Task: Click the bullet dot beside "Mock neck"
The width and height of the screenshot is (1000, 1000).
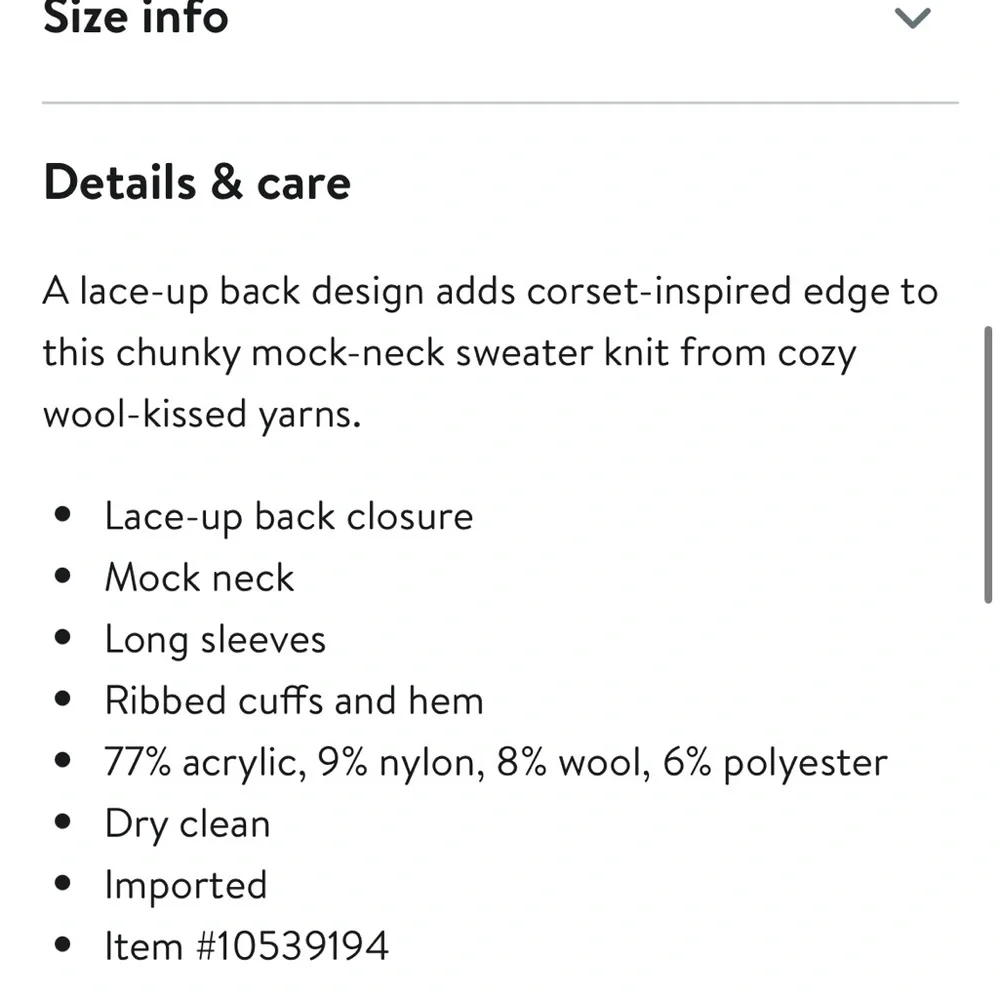Action: click(x=65, y=578)
